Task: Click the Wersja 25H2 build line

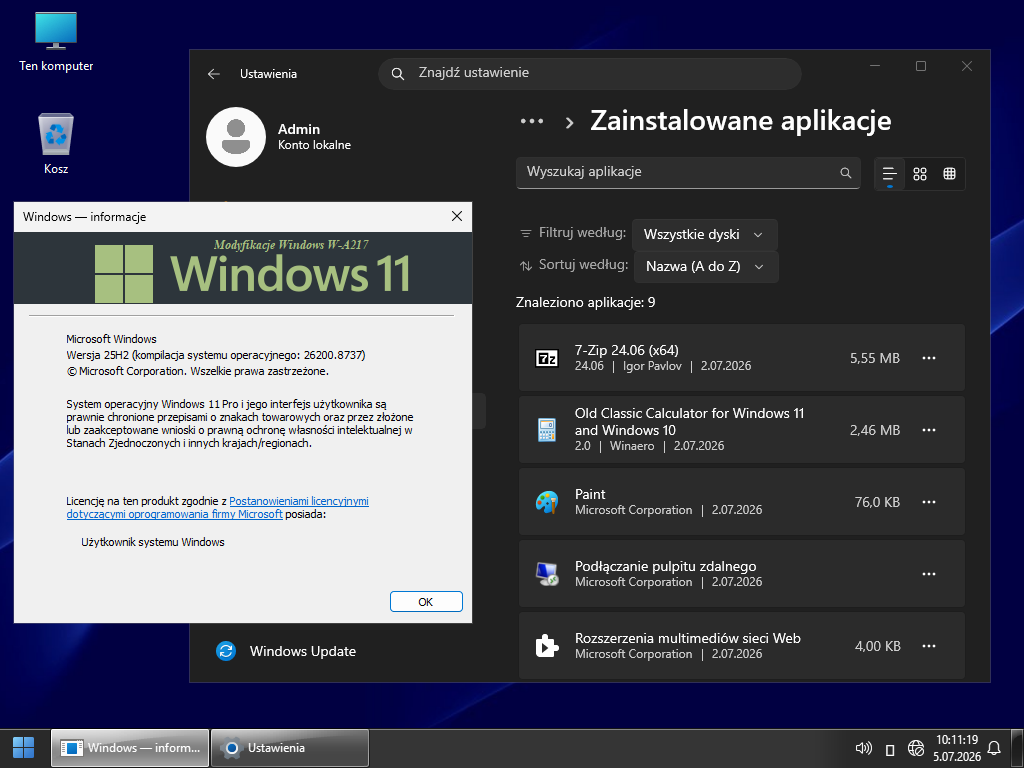Action: [x=216, y=355]
